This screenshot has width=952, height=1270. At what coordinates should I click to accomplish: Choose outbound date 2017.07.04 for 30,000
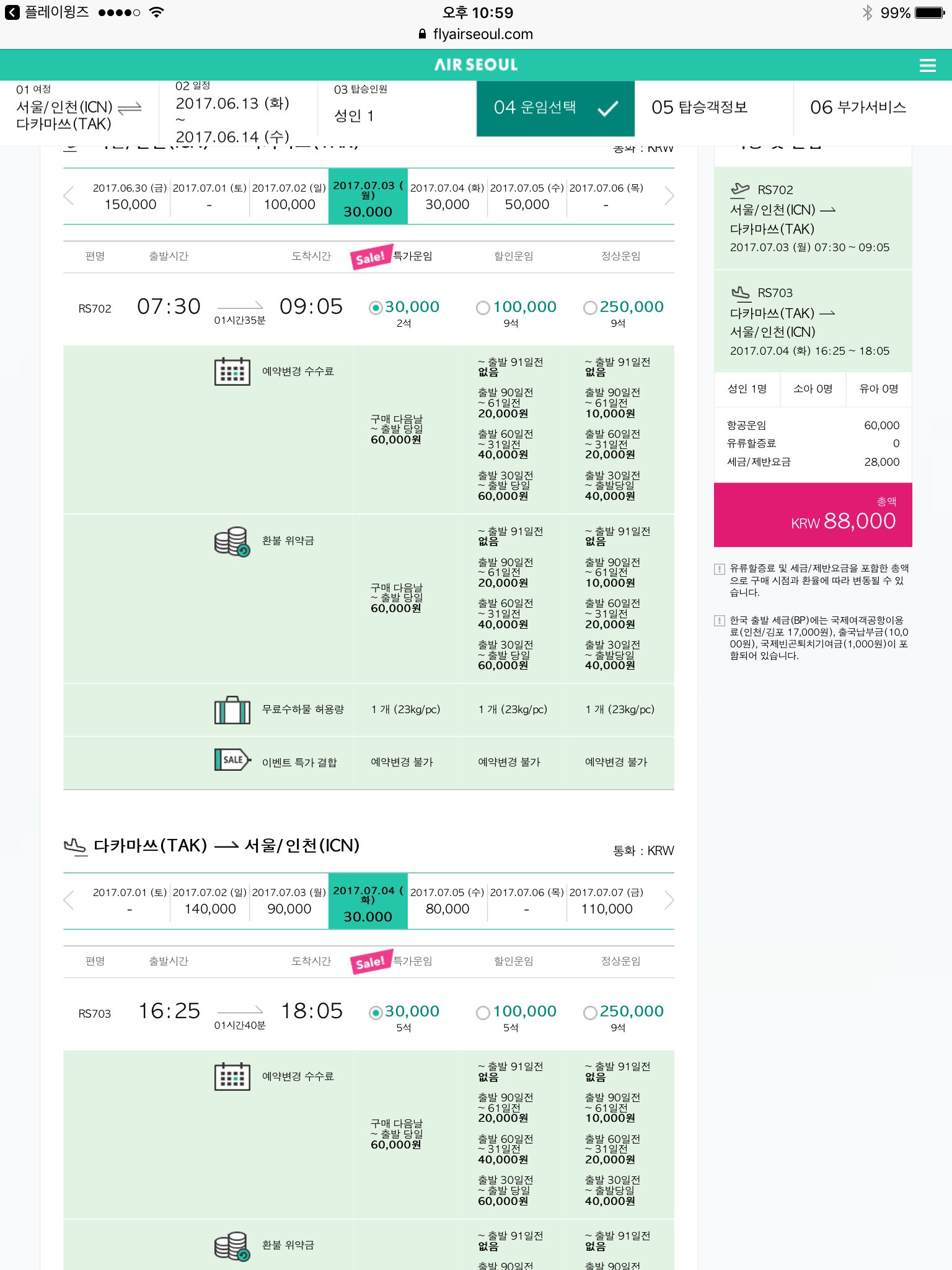[x=447, y=197]
